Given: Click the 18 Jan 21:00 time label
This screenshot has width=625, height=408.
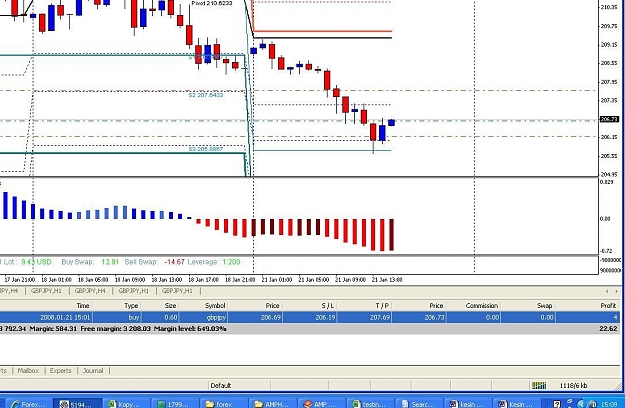Looking at the screenshot, I should [x=240, y=280].
